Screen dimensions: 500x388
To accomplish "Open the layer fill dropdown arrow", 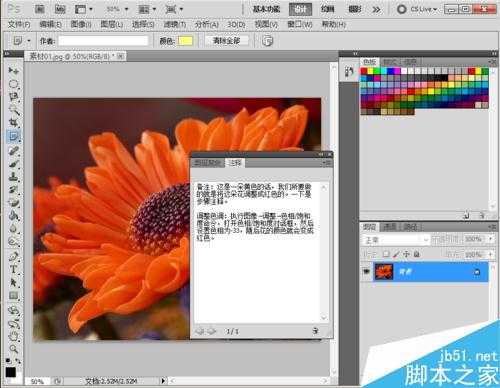I will point(491,254).
